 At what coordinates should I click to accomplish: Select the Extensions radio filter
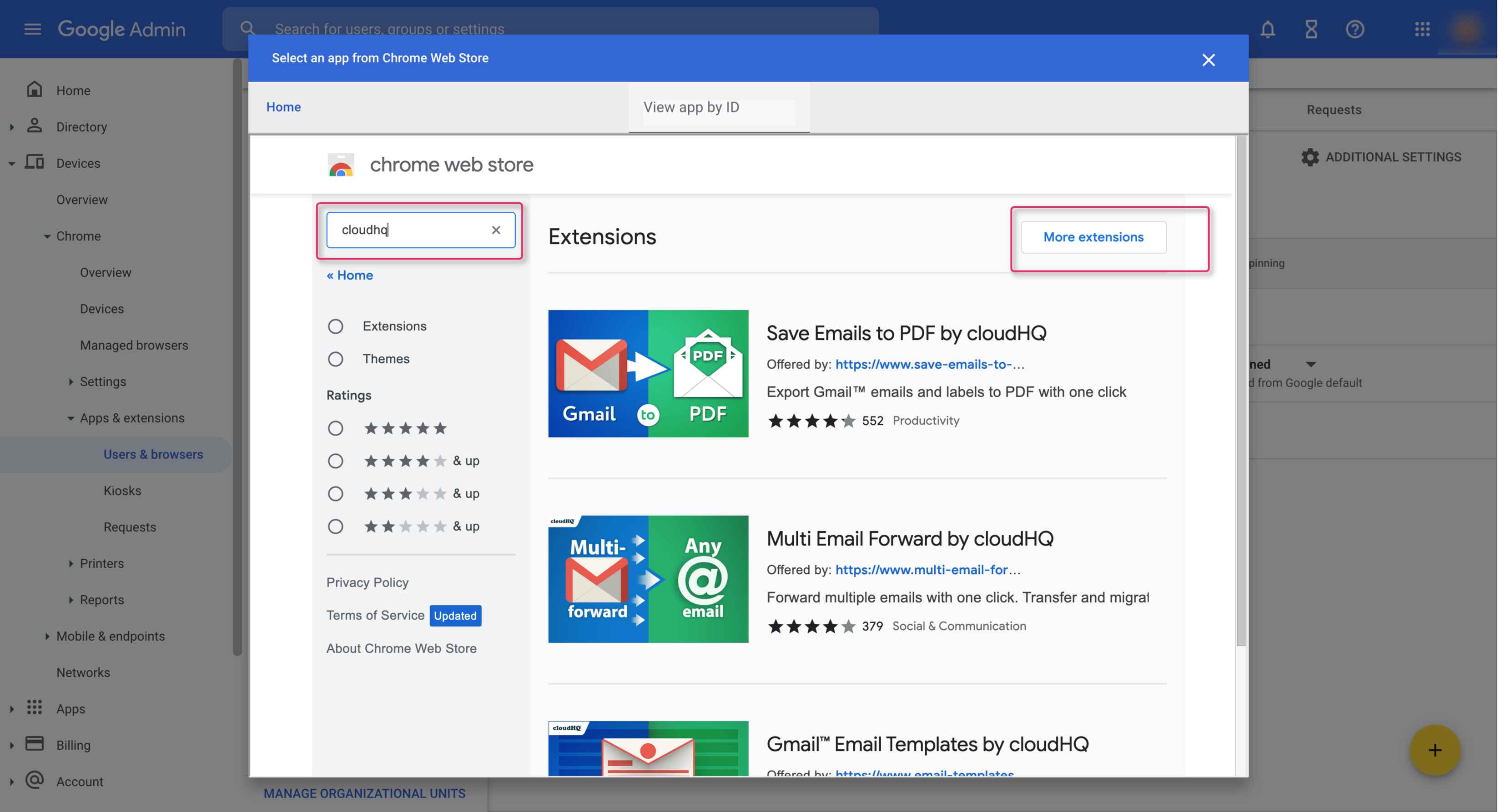tap(336, 326)
